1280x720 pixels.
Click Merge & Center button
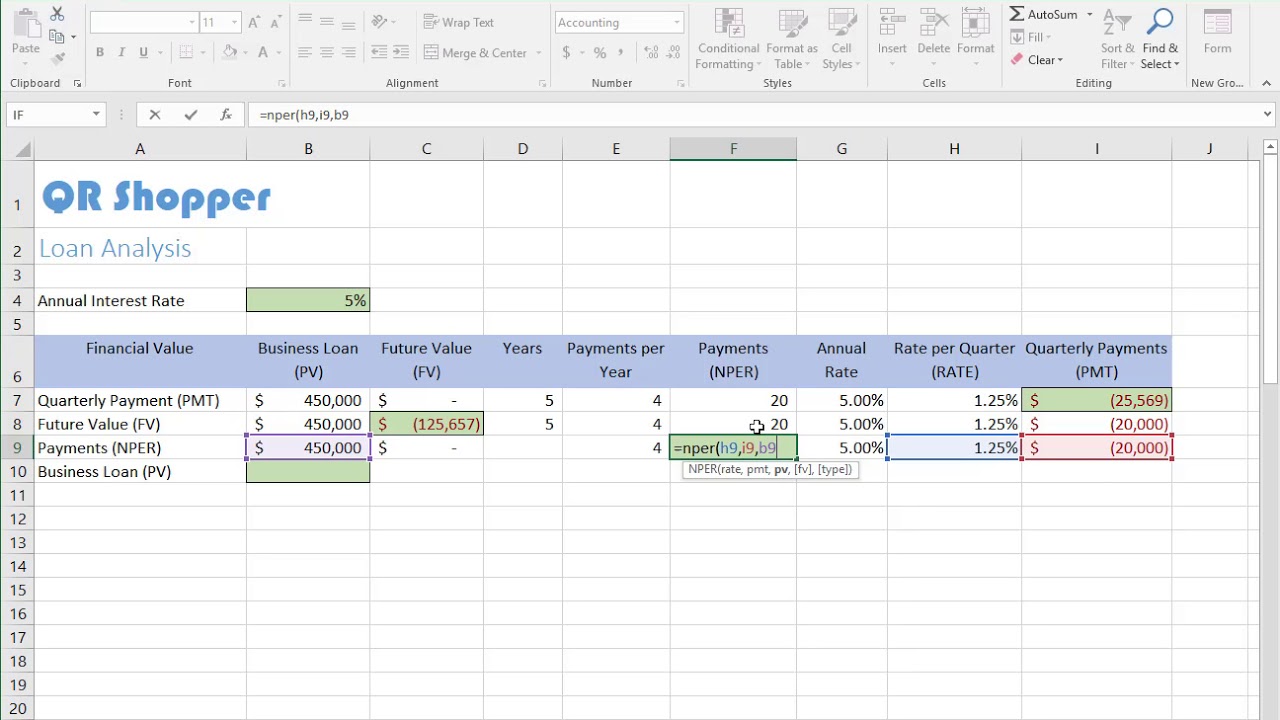coord(476,53)
